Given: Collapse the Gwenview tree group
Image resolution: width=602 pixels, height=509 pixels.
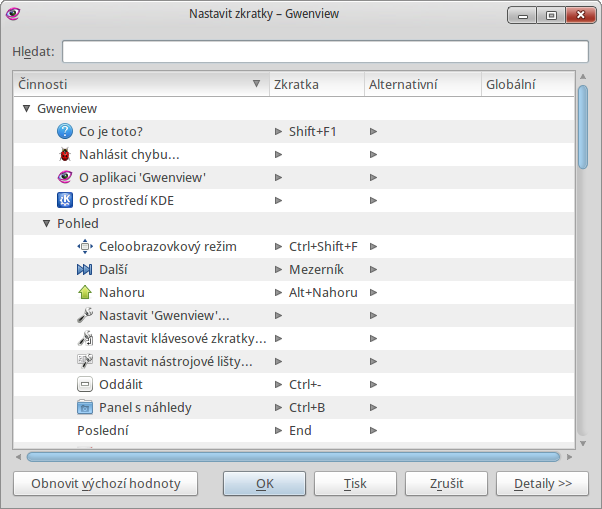Looking at the screenshot, I should (x=26, y=108).
